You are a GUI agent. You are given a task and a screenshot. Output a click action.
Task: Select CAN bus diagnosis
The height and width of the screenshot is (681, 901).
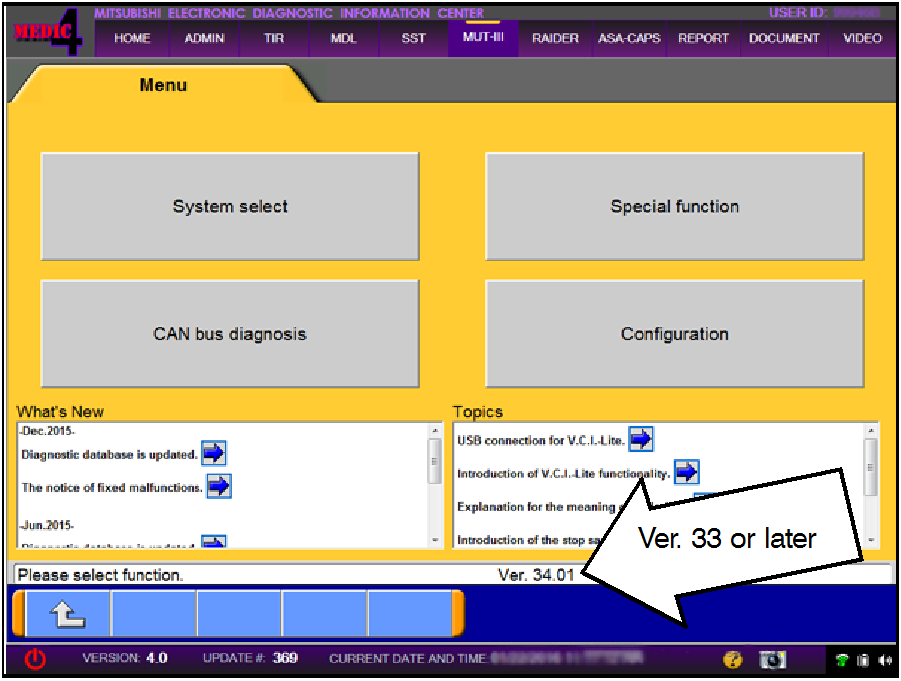coord(230,334)
